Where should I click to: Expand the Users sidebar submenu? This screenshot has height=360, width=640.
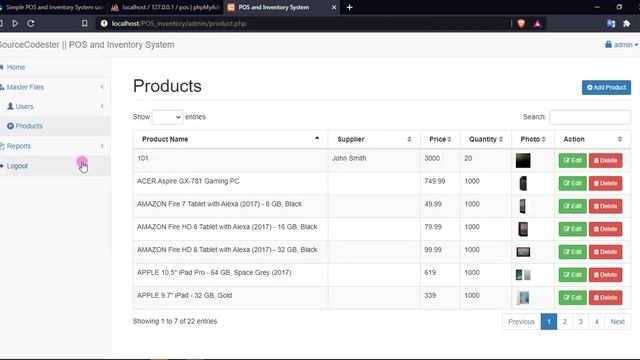(x=55, y=107)
